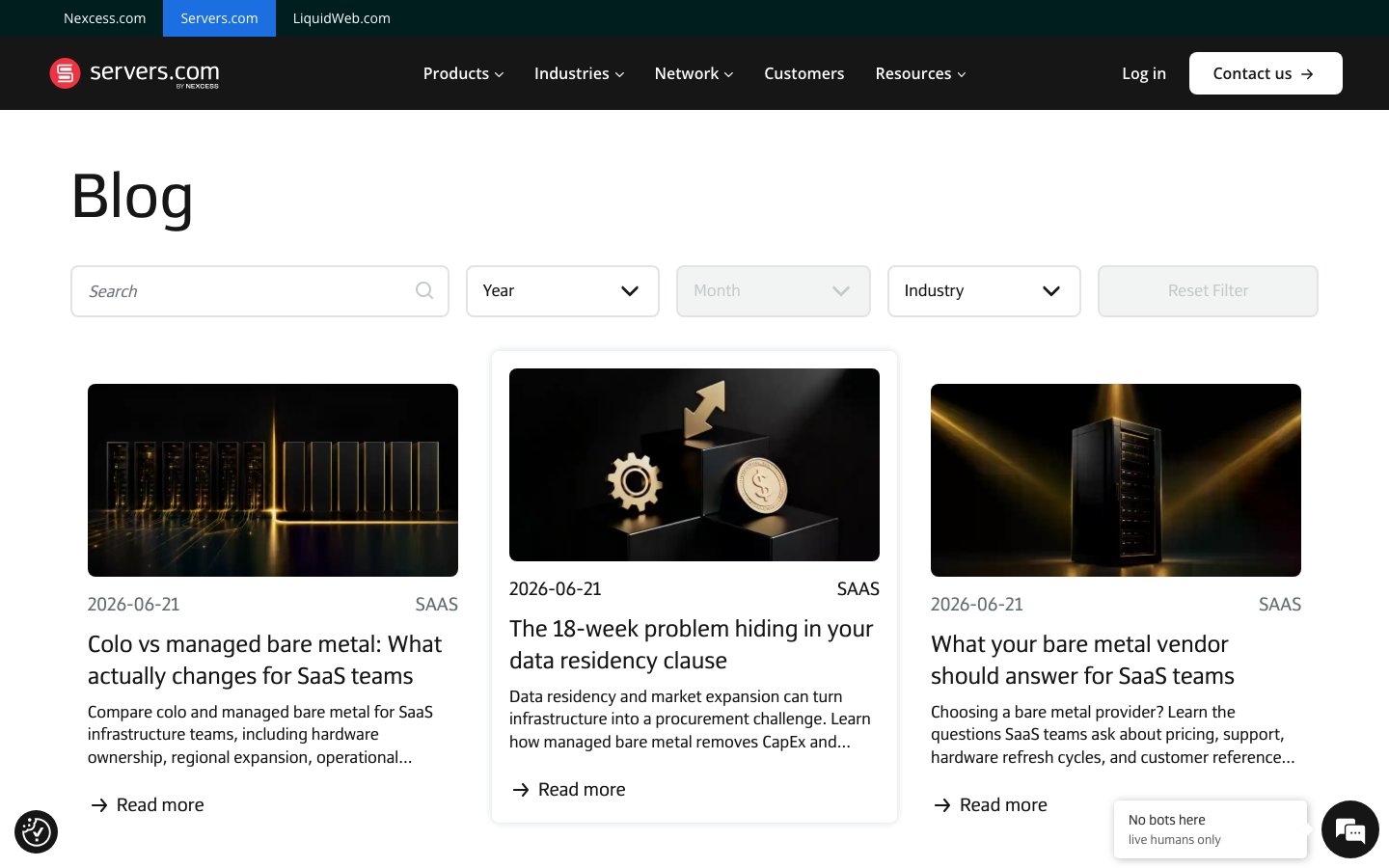Click arrow icon beside Colo article Read more

tap(98, 804)
